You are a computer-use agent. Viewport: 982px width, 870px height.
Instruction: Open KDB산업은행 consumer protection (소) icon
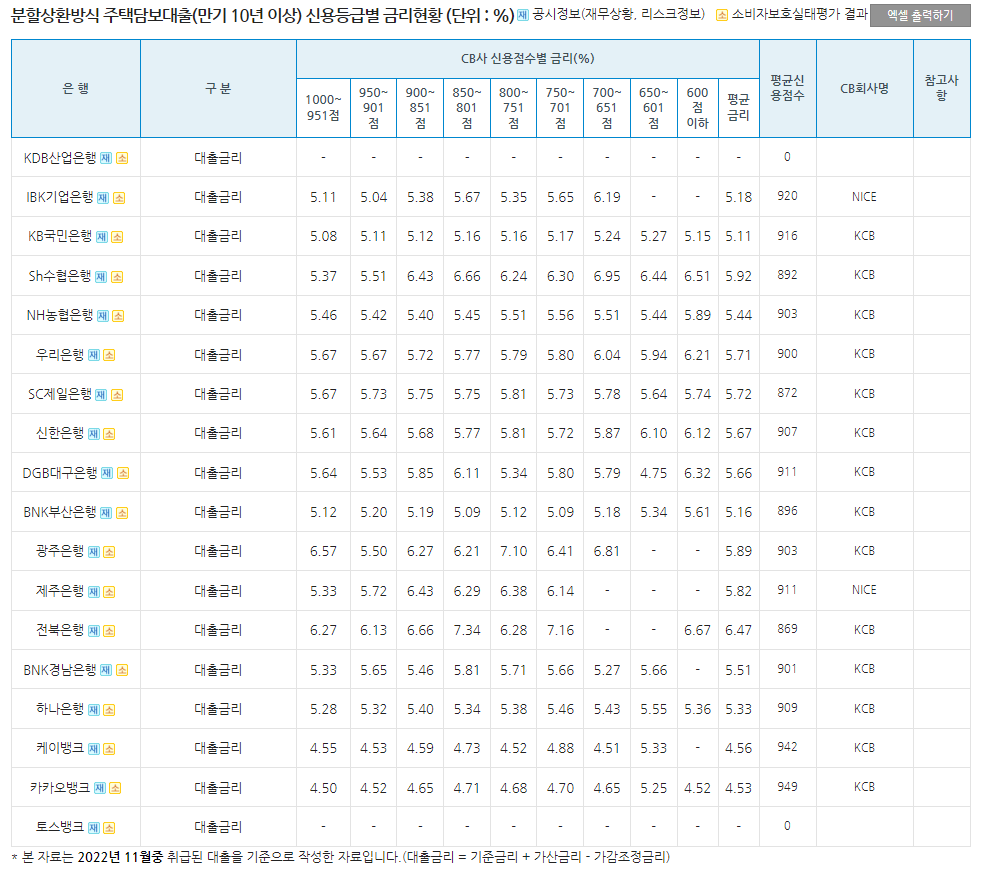point(122,158)
